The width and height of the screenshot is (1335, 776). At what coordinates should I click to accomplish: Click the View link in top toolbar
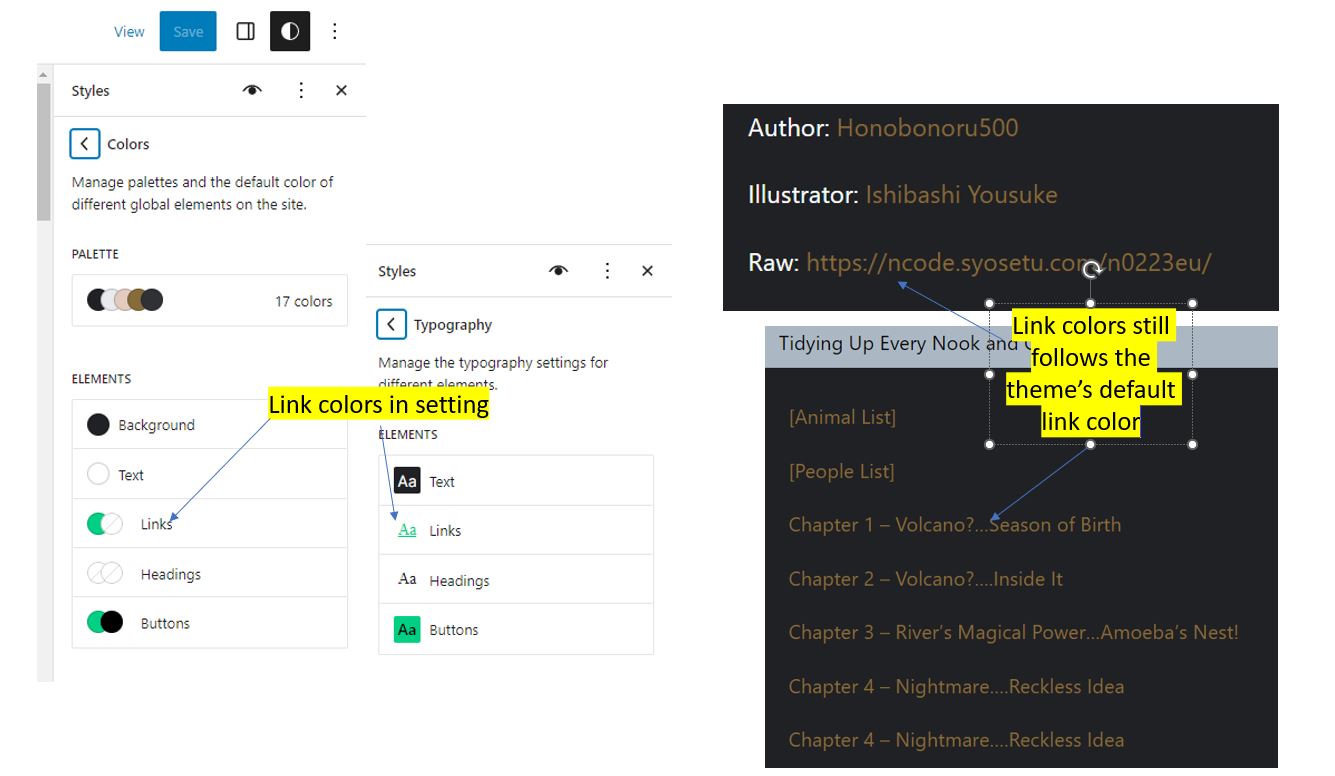click(x=129, y=32)
